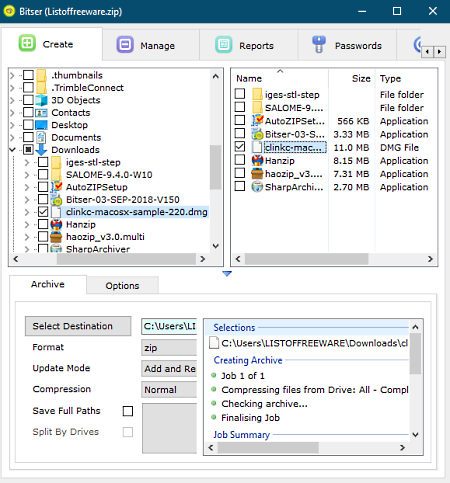
Task: Click the 3D Objects cube icon
Action: point(41,100)
